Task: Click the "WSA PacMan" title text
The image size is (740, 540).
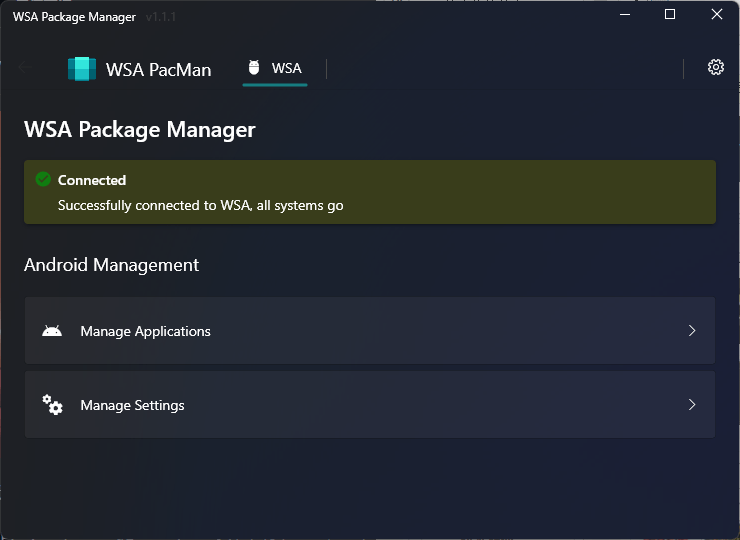Action: click(159, 70)
